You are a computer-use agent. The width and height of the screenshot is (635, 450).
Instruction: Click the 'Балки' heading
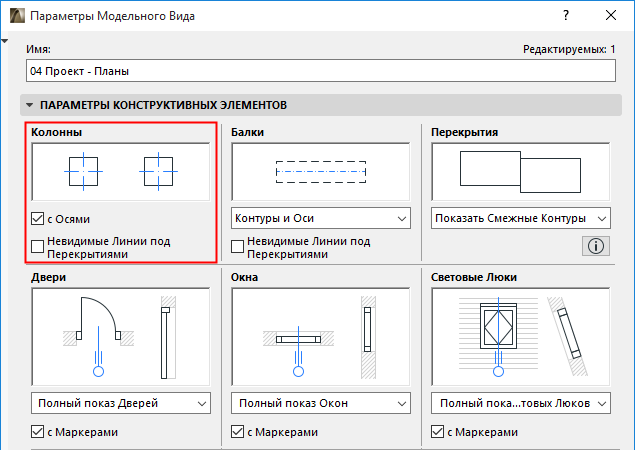(x=247, y=132)
